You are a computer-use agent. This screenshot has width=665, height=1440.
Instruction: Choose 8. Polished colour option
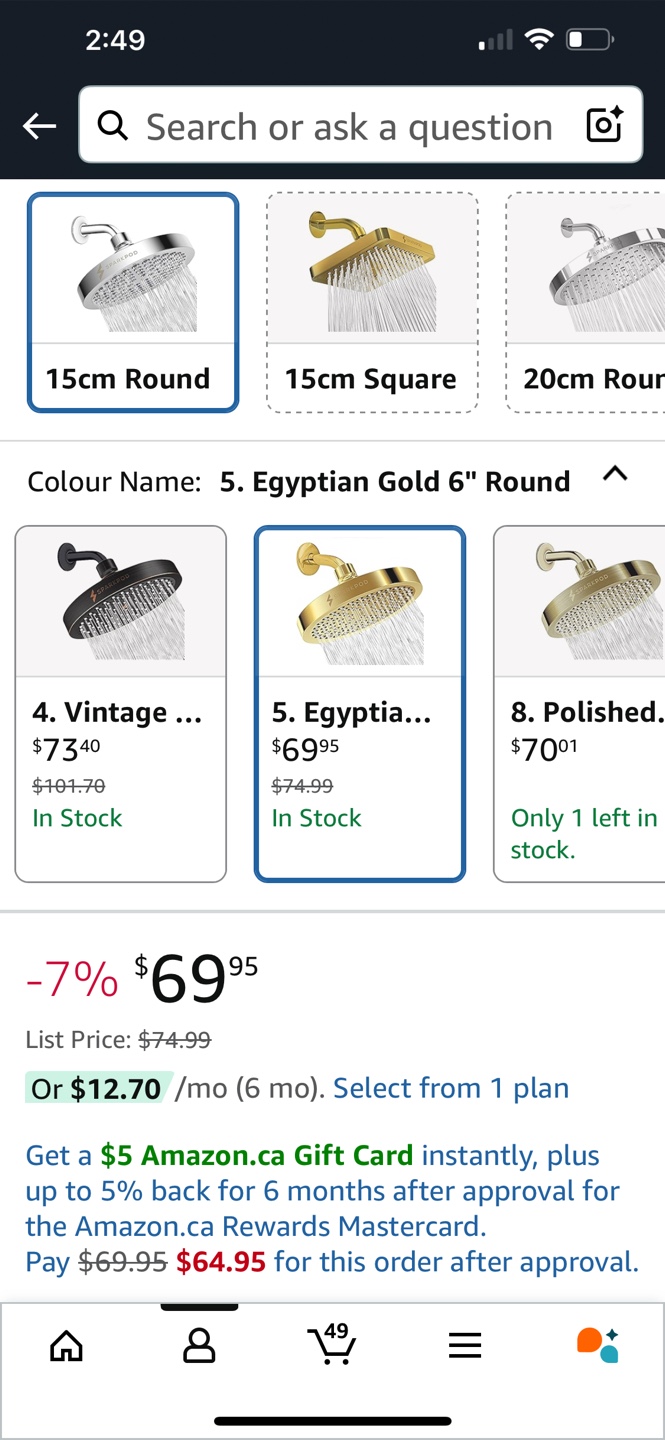582,703
